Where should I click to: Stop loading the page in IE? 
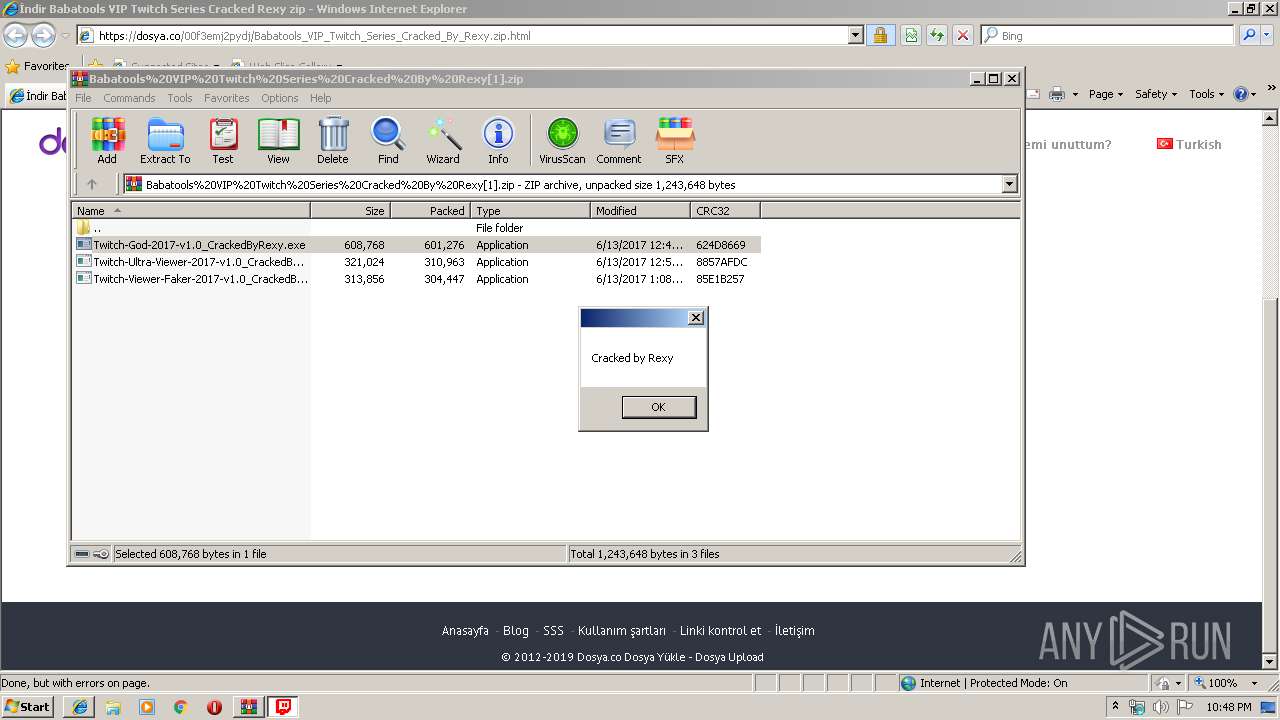coord(963,36)
